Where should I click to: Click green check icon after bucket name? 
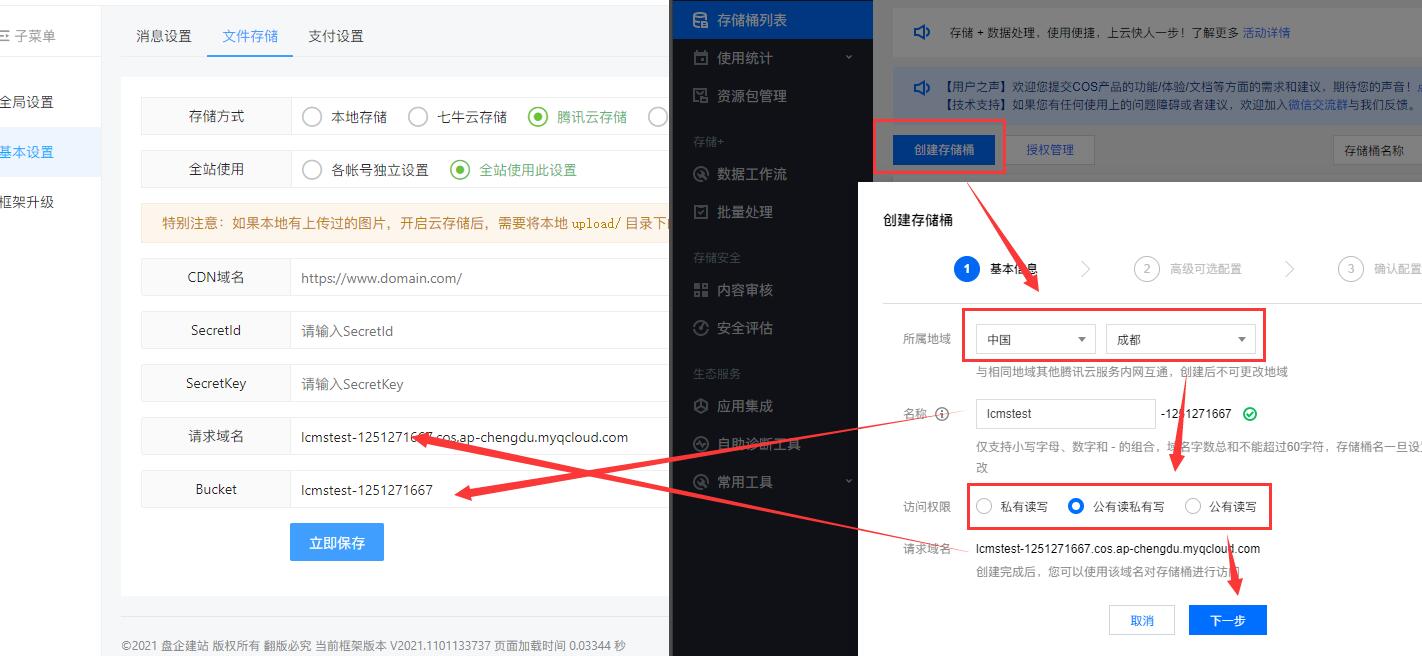1250,414
